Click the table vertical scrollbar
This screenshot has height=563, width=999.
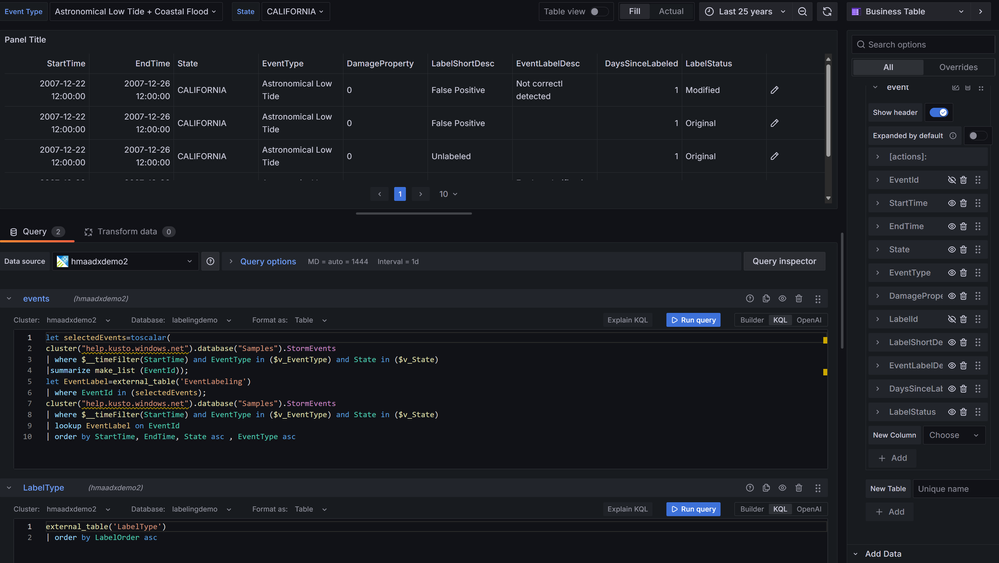[828, 110]
